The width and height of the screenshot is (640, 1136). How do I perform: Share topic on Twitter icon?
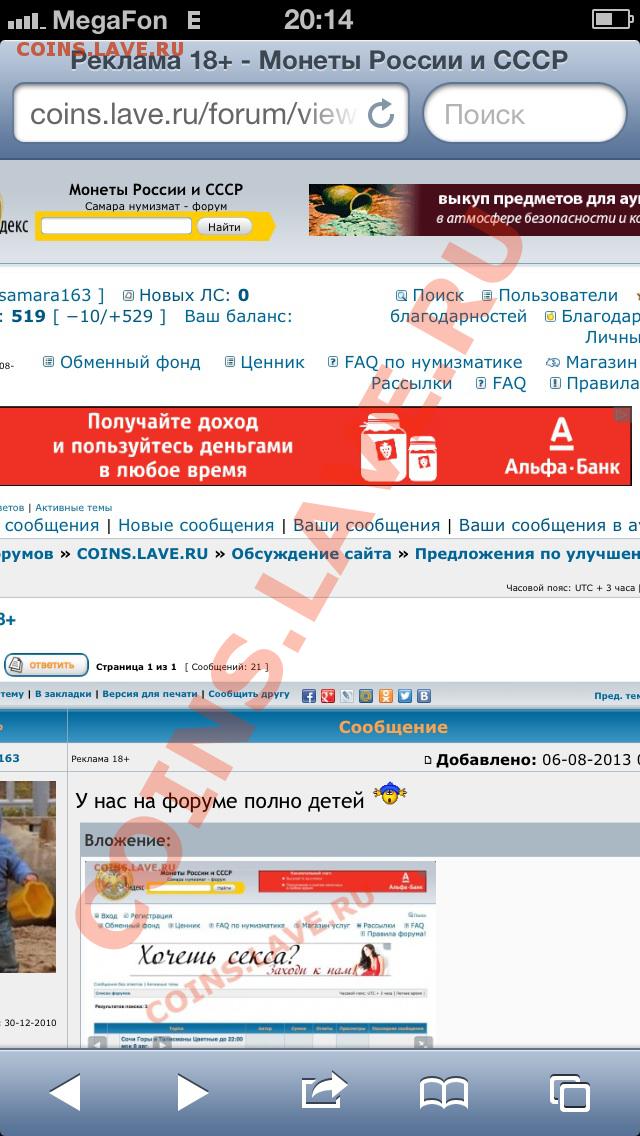pos(404,696)
